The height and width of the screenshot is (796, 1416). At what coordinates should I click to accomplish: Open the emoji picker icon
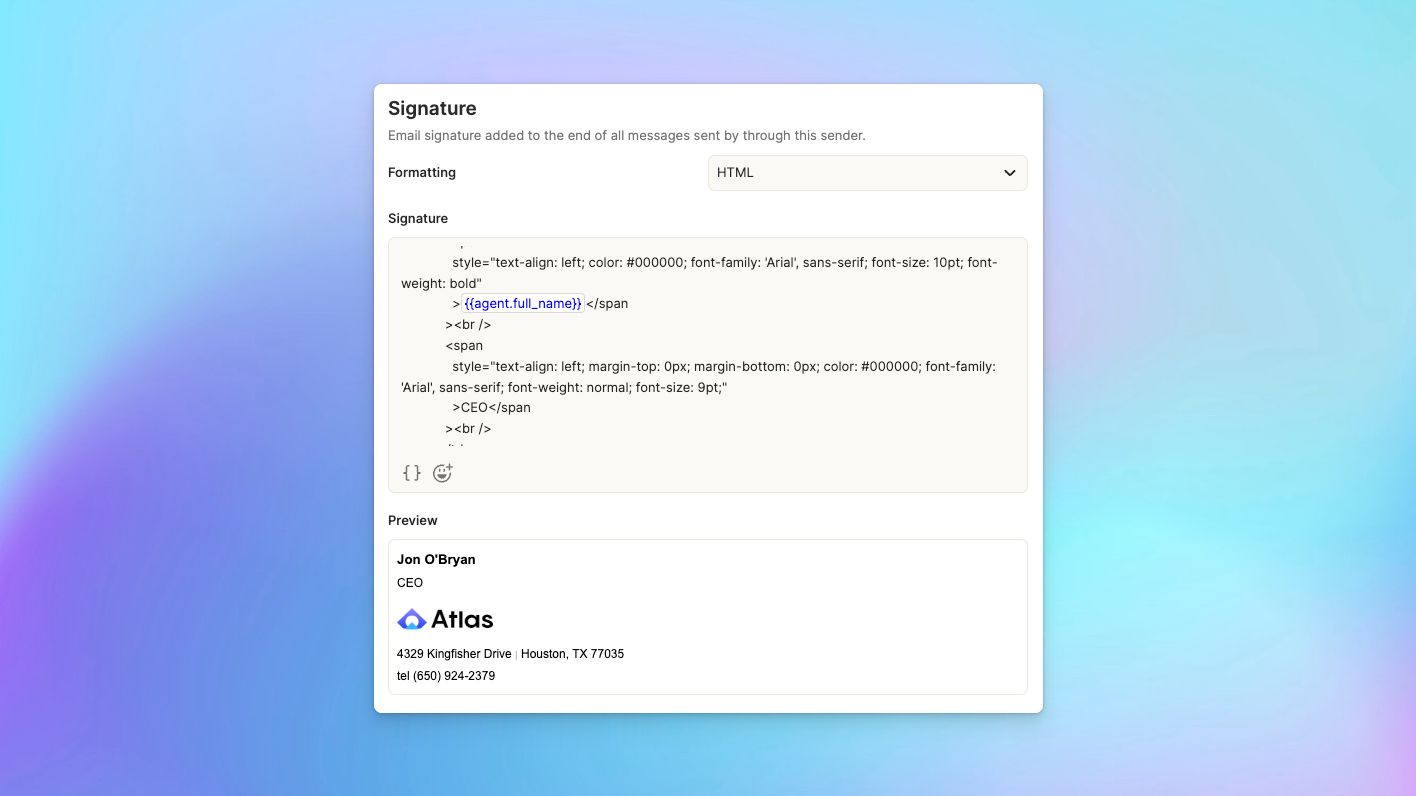pyautogui.click(x=443, y=473)
